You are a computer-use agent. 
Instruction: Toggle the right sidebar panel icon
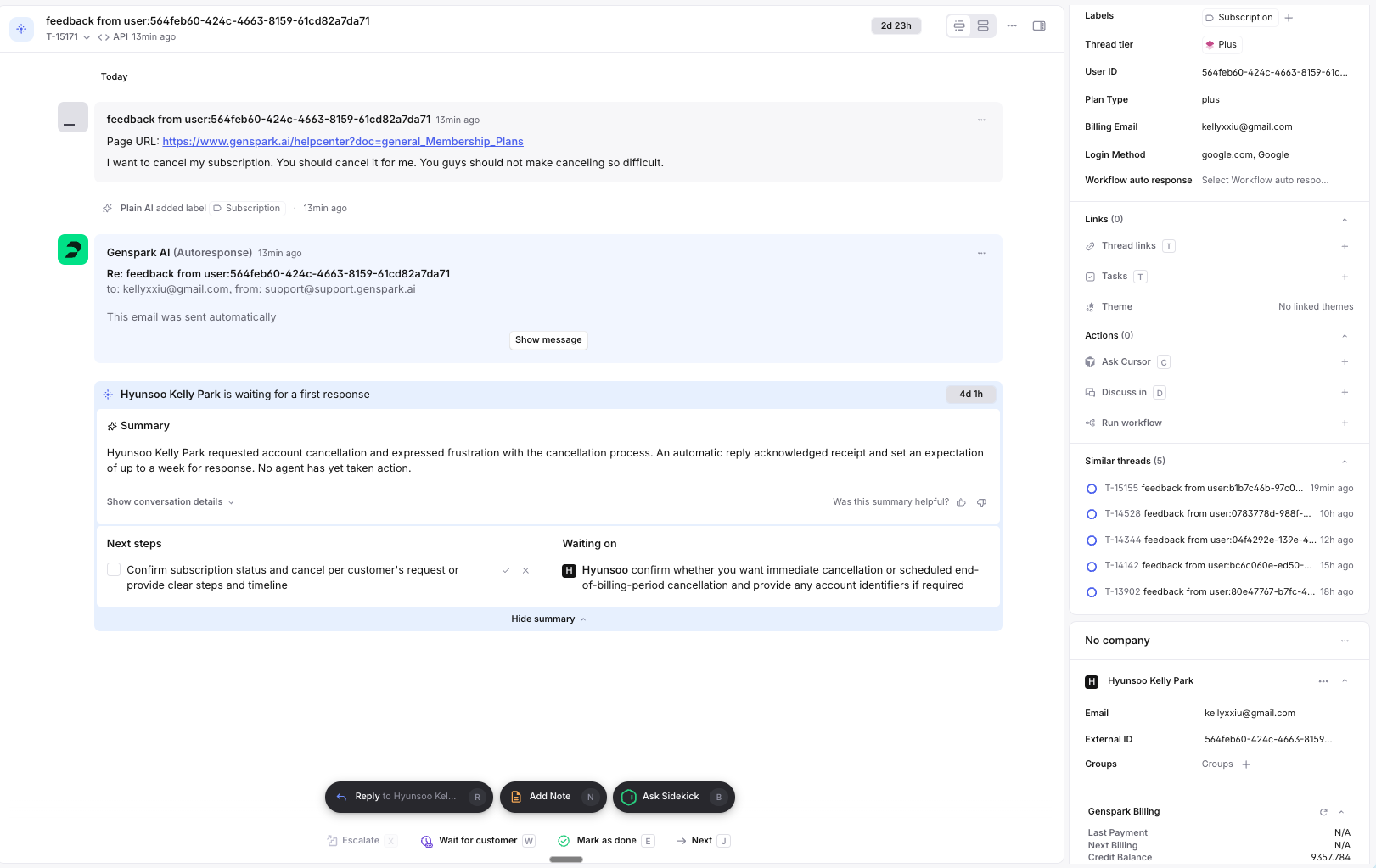[1038, 25]
